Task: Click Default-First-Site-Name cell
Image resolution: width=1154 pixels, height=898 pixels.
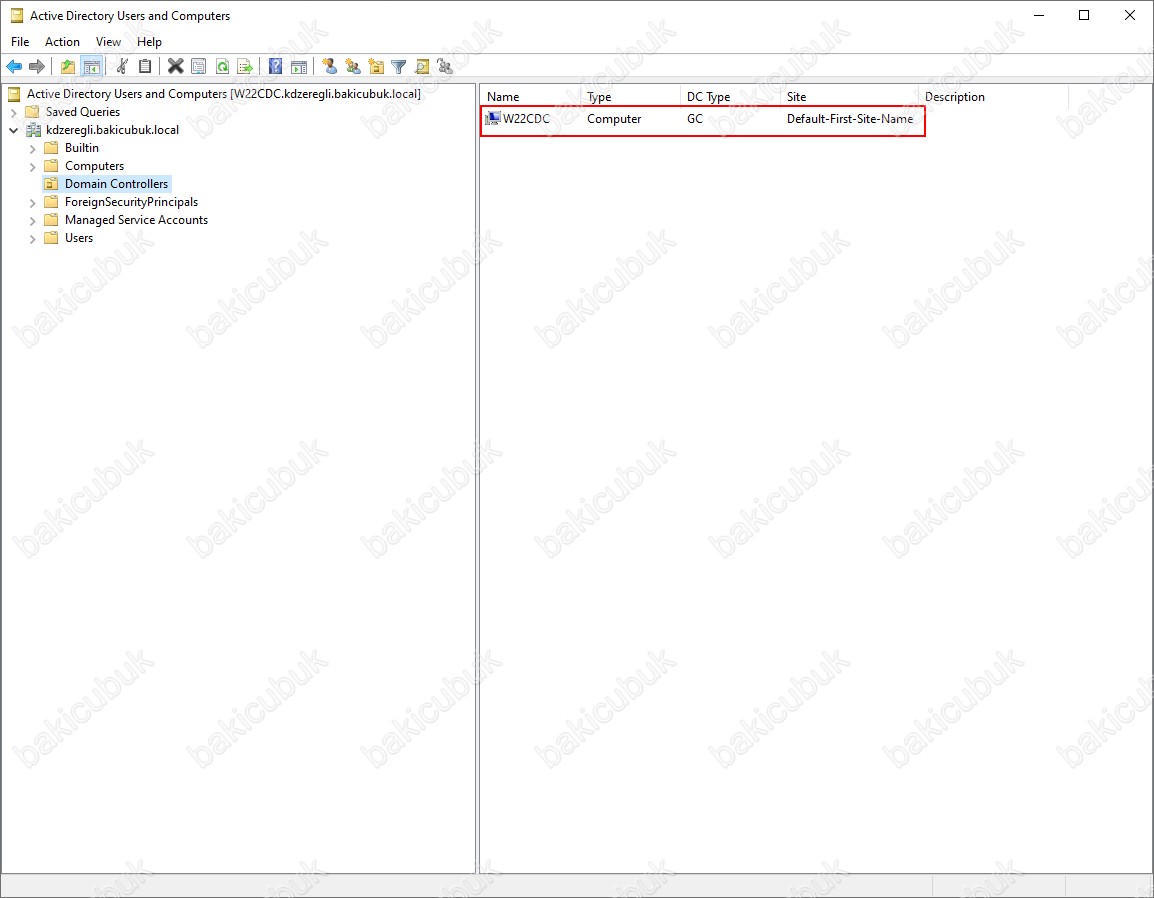Action: (849, 119)
